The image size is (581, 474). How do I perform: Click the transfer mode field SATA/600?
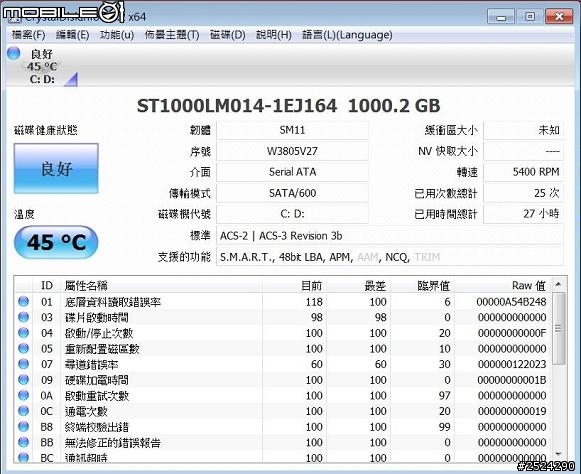(292, 193)
